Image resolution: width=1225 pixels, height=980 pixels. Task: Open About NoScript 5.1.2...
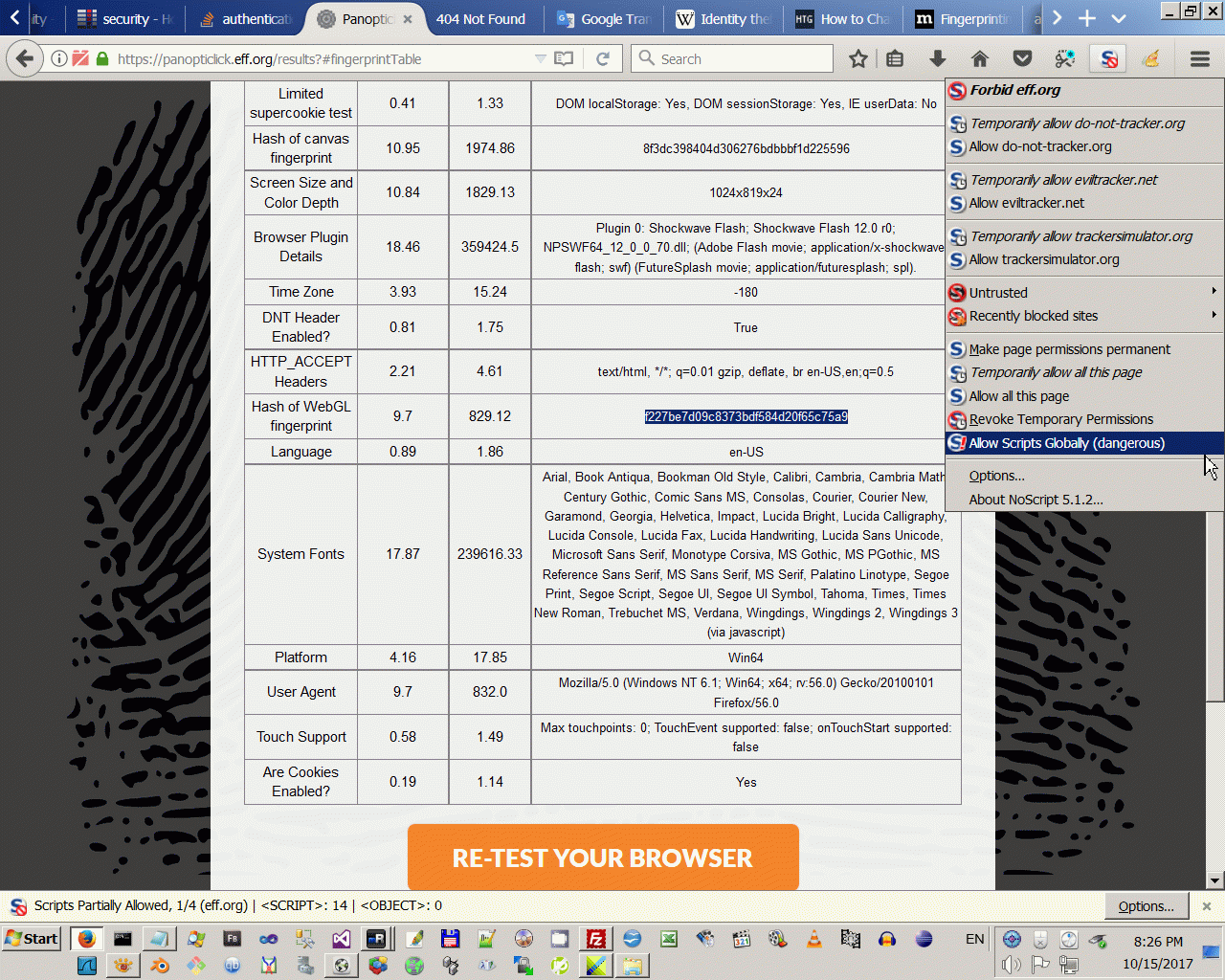1084,500
